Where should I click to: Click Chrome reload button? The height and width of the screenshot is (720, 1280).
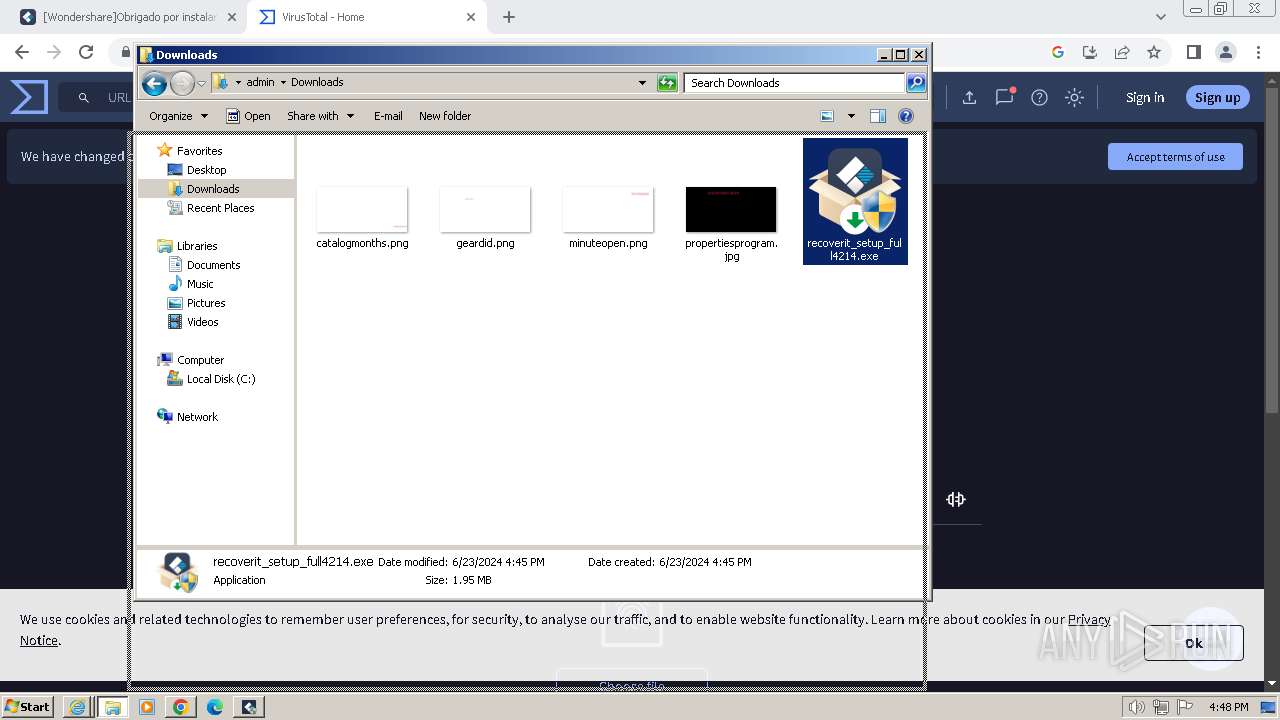[86, 52]
